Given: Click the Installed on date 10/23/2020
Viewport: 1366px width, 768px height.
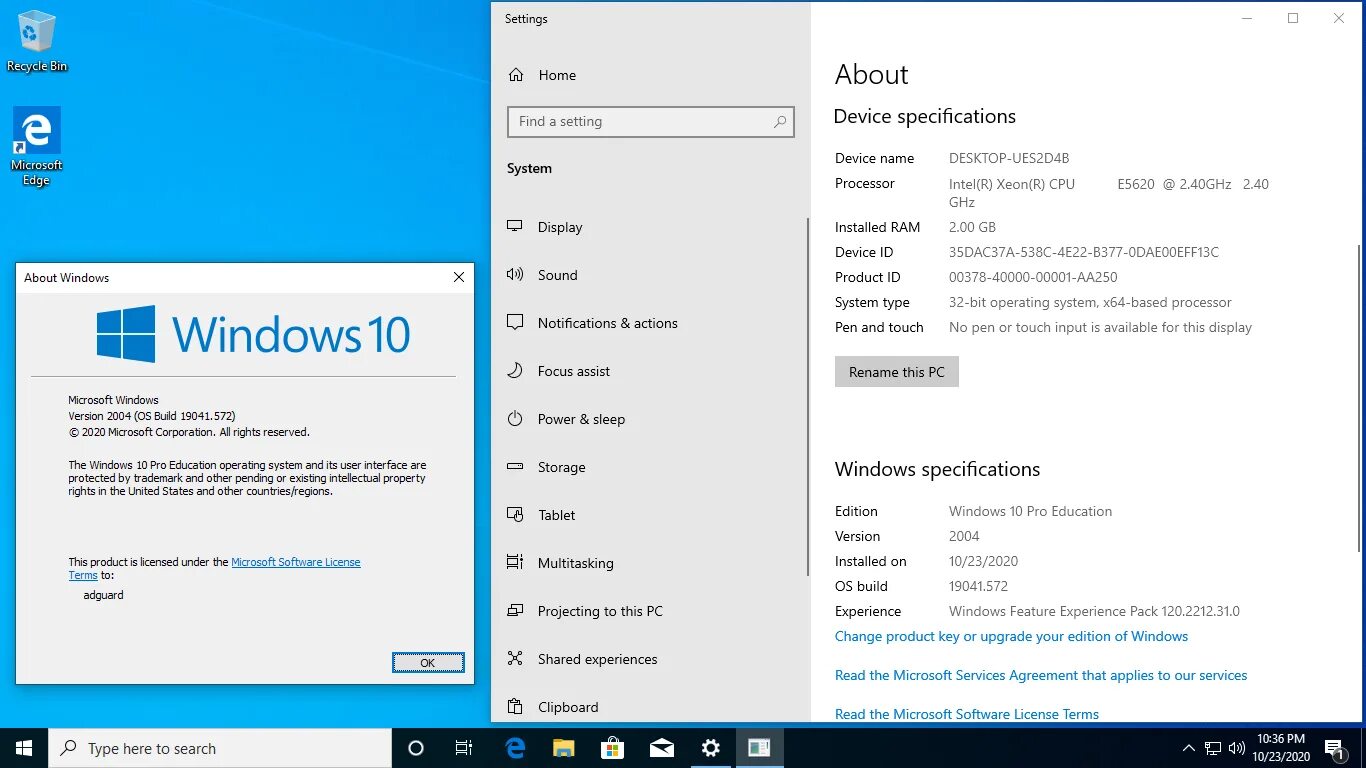Looking at the screenshot, I should (x=983, y=561).
